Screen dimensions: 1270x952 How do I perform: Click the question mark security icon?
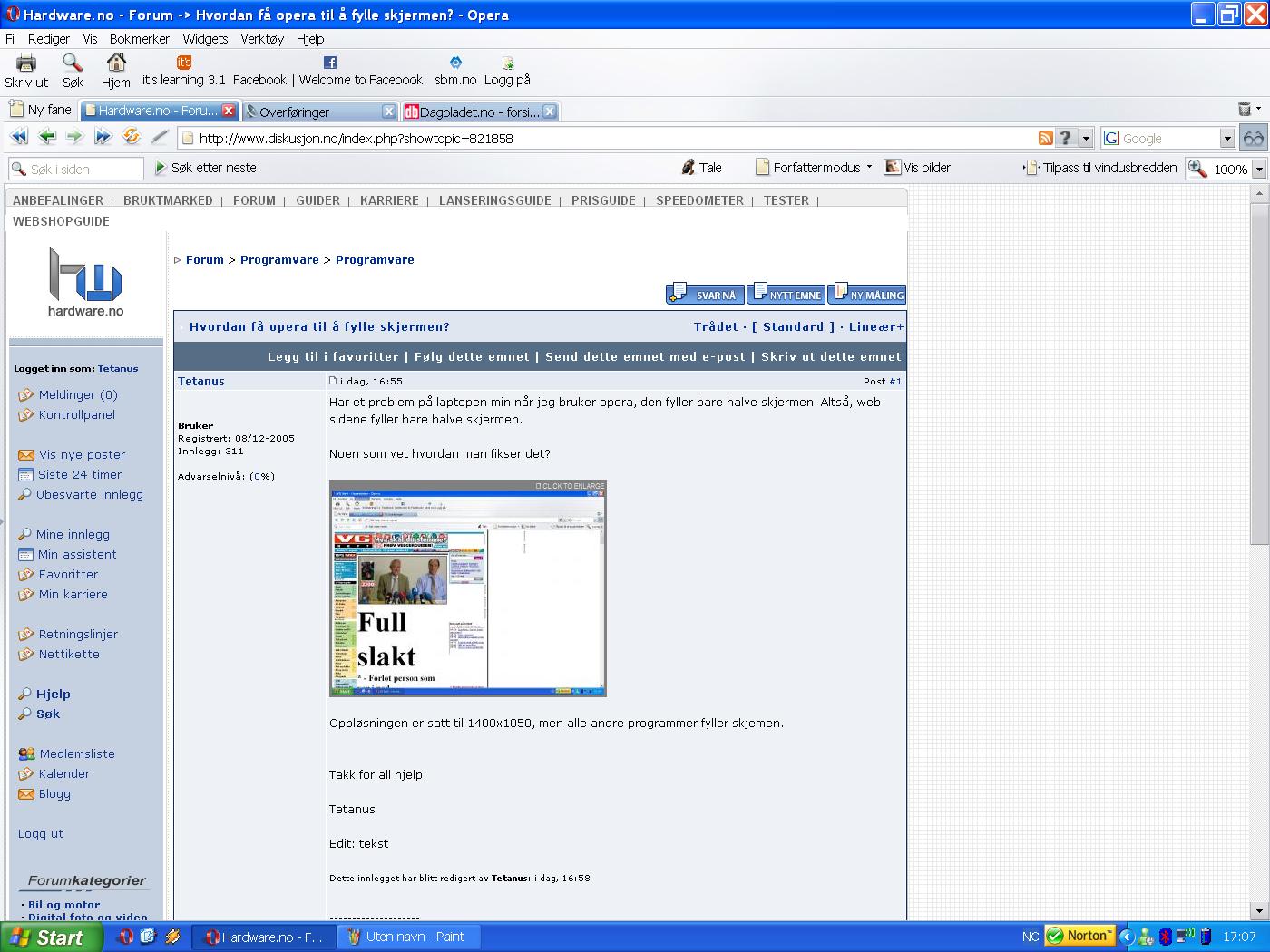tap(1067, 138)
